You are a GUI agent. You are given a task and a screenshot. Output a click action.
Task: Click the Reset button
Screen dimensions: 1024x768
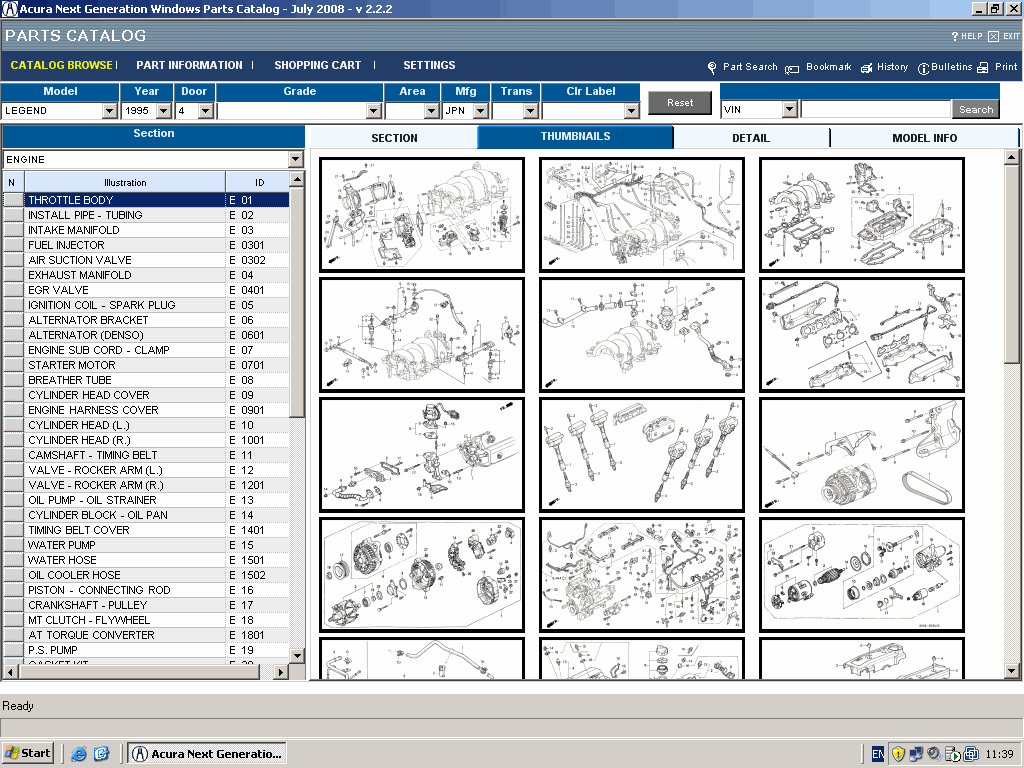coord(679,102)
